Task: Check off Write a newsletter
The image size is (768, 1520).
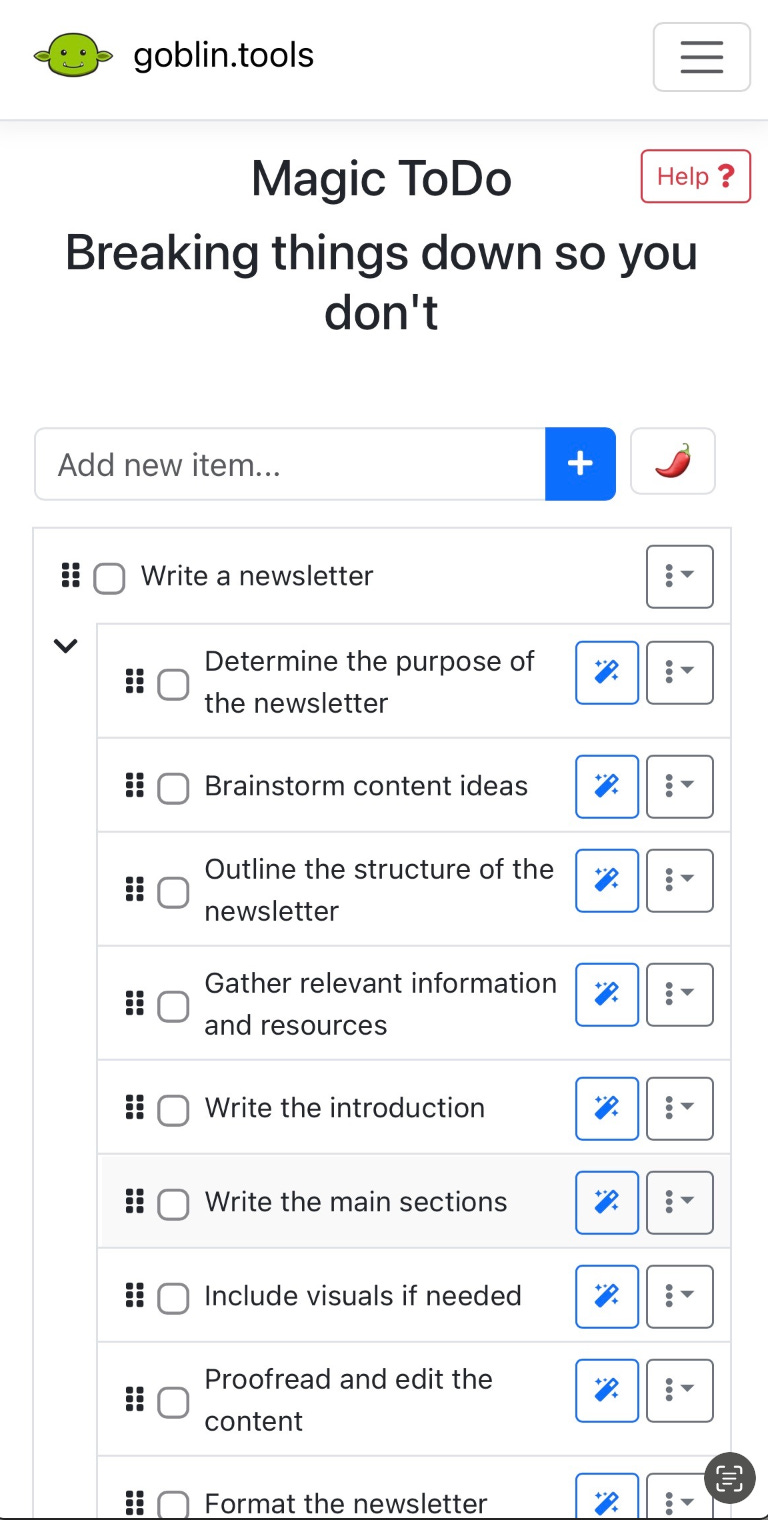Action: click(x=109, y=578)
